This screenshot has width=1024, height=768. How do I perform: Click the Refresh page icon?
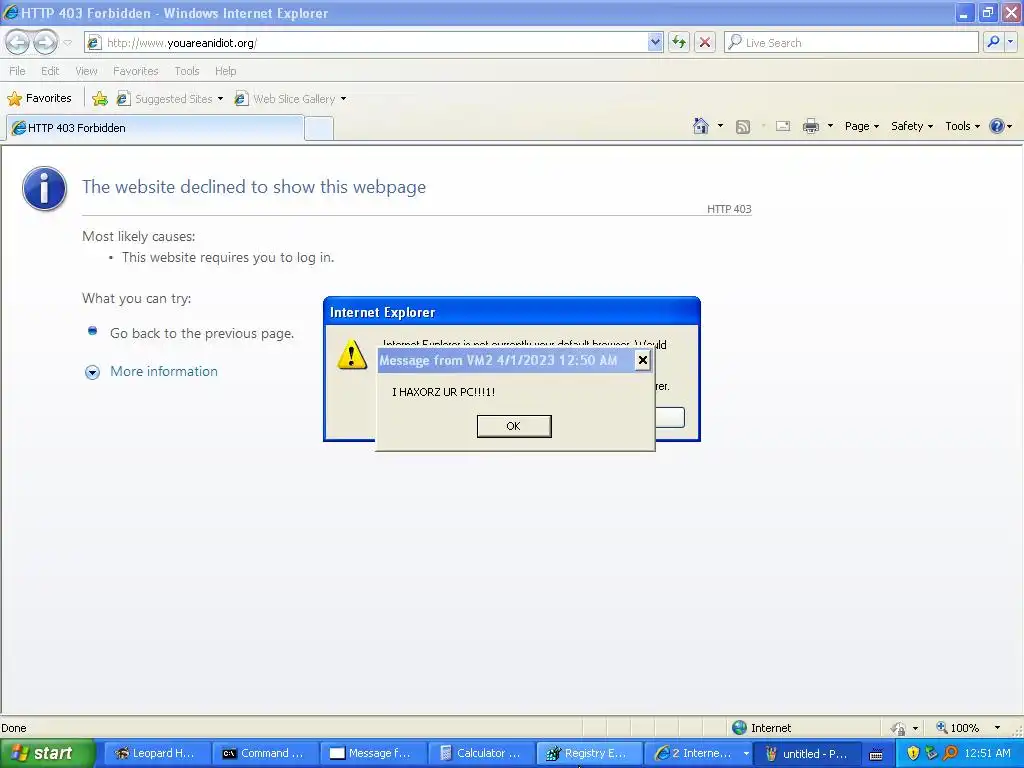click(679, 42)
